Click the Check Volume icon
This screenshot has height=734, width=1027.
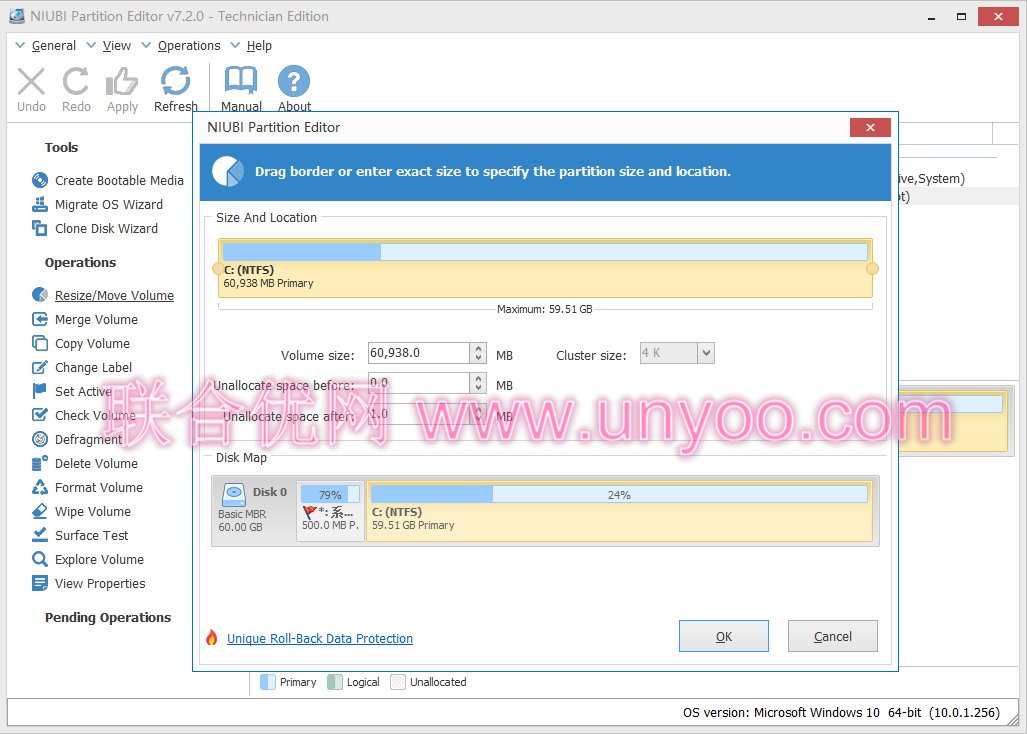[40, 415]
